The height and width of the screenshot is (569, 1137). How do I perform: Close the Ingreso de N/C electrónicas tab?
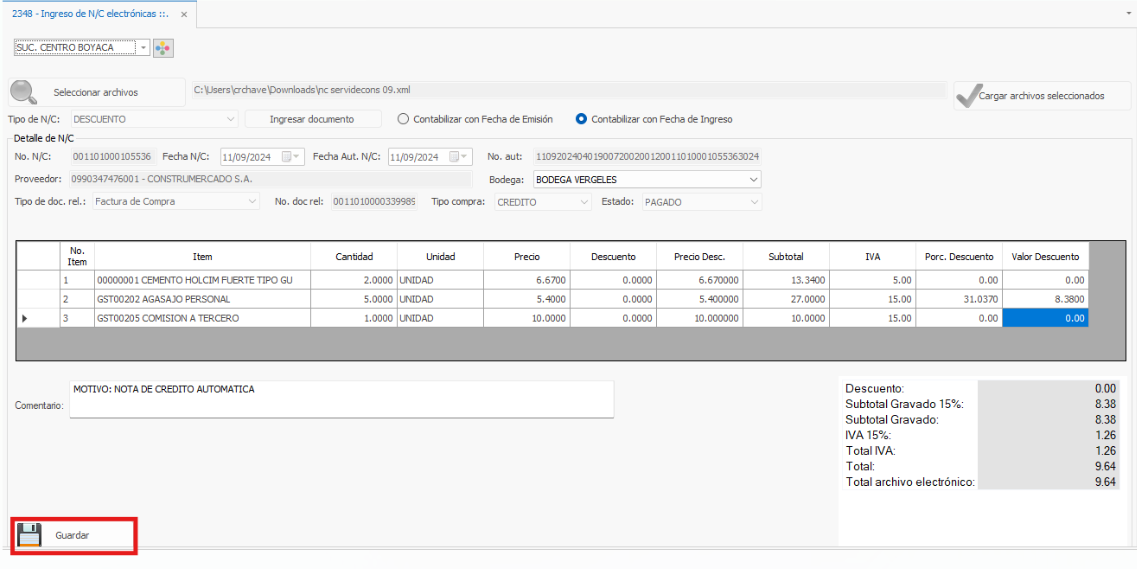(184, 15)
